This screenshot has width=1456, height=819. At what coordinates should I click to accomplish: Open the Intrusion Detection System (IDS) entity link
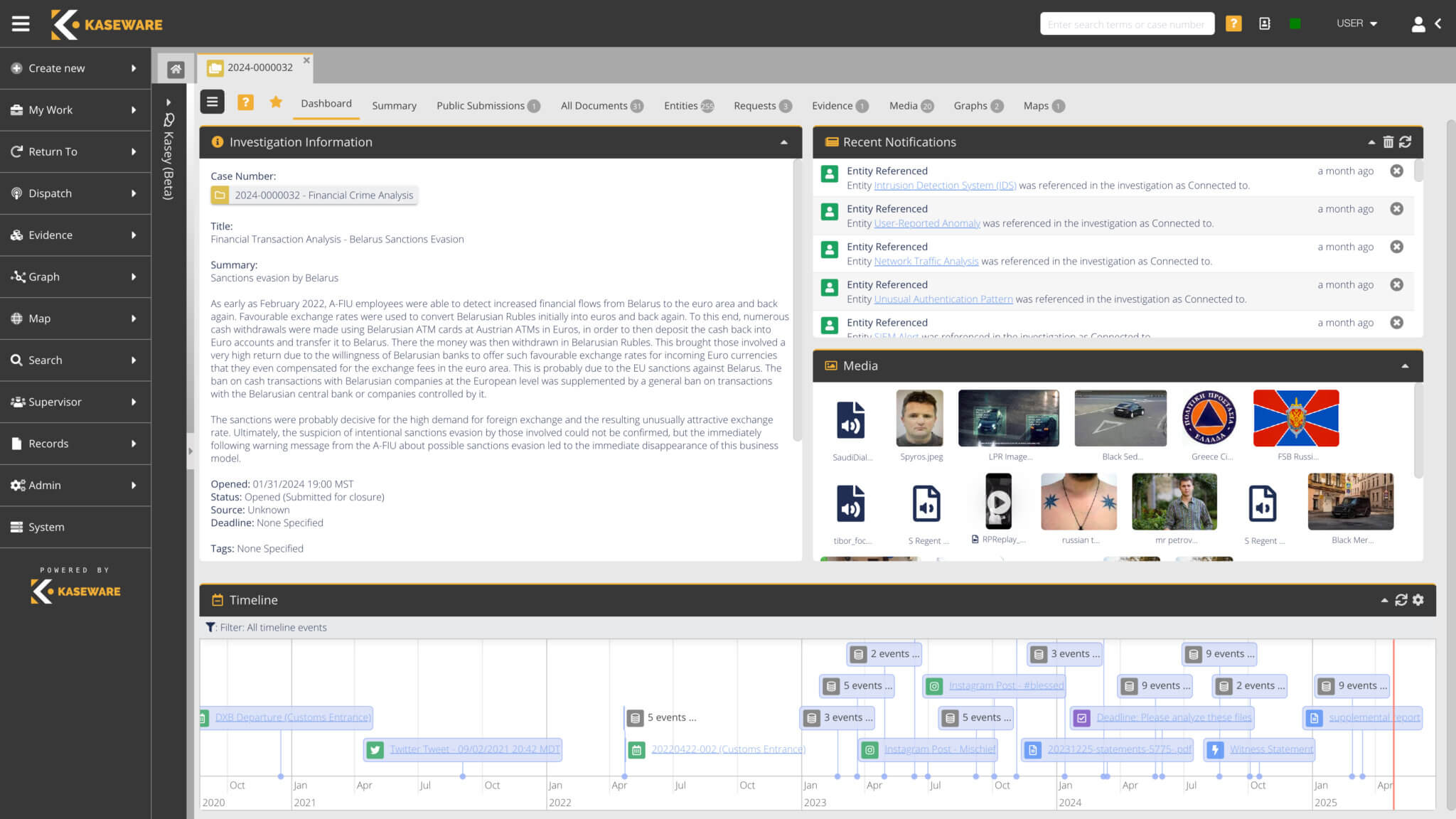944,185
